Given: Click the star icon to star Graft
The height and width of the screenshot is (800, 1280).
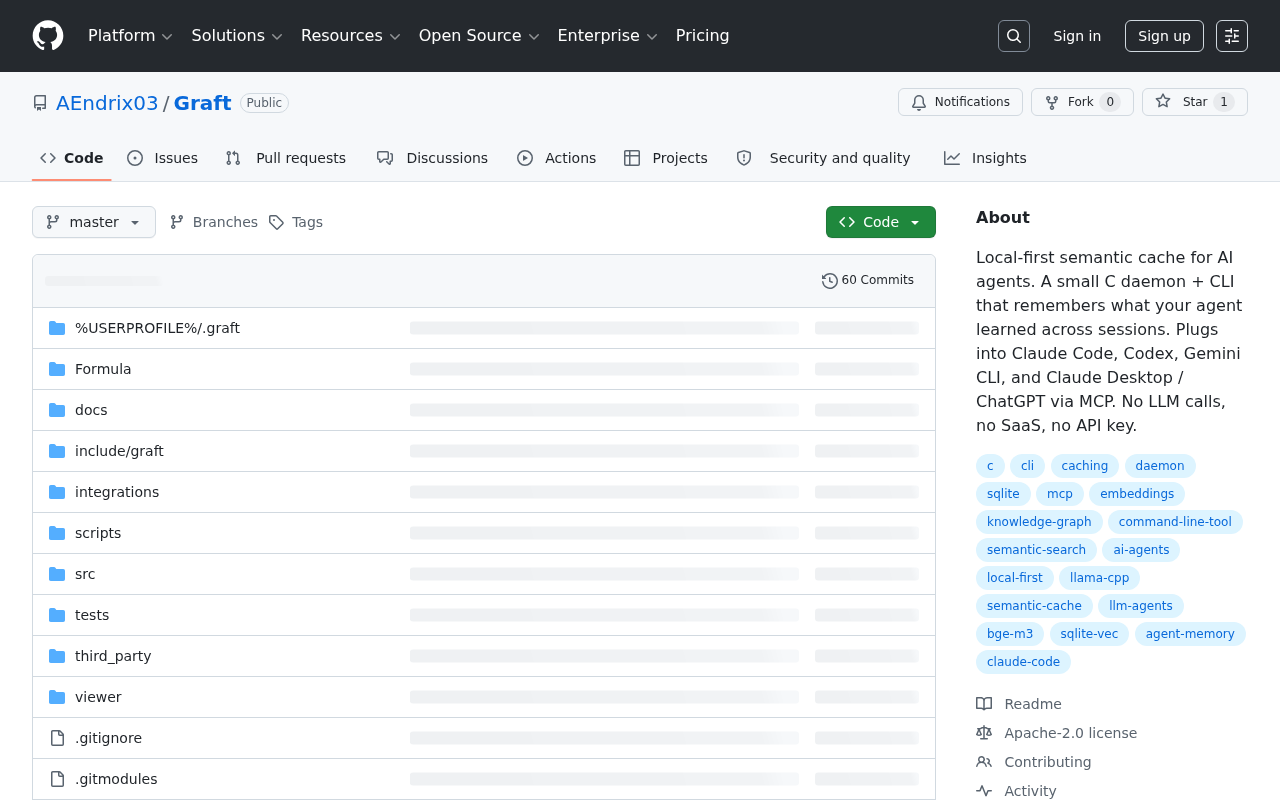Looking at the screenshot, I should (1163, 102).
